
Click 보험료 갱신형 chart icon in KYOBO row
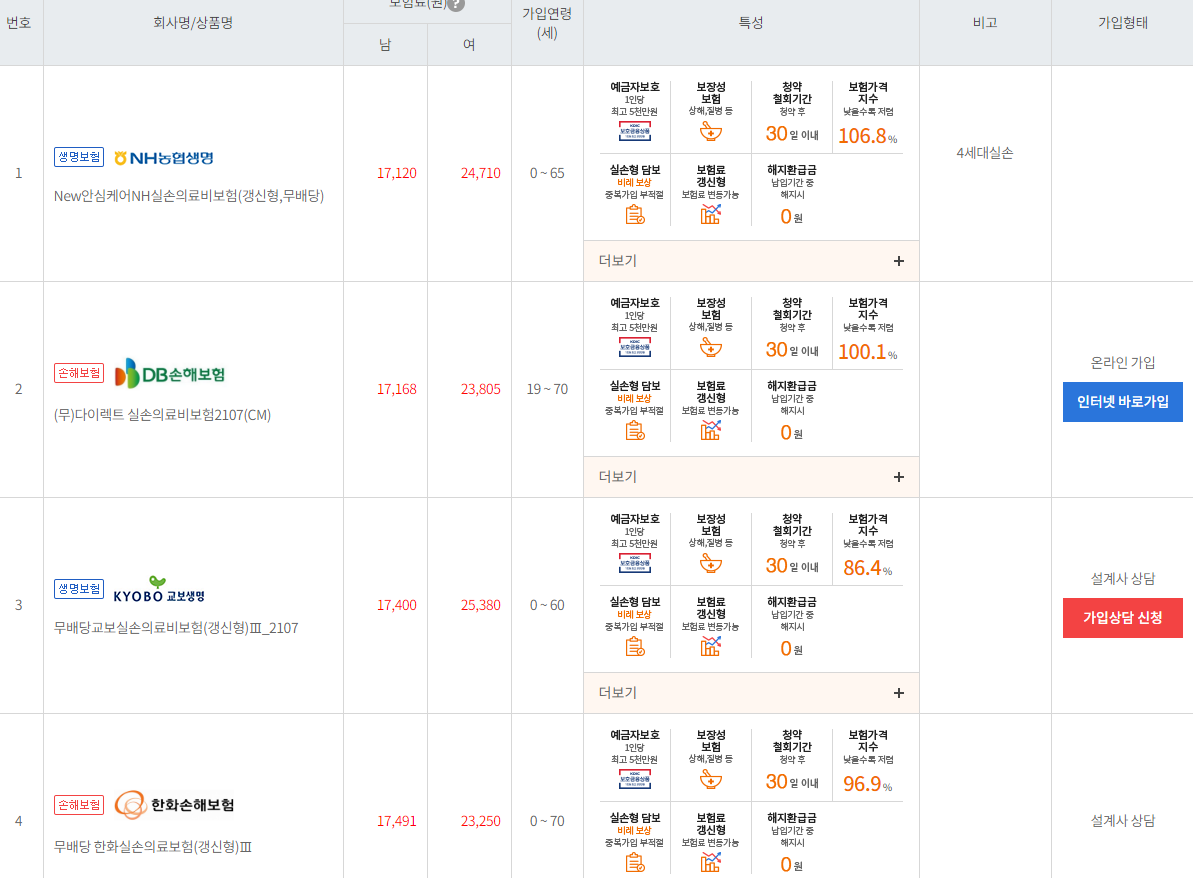[x=711, y=647]
